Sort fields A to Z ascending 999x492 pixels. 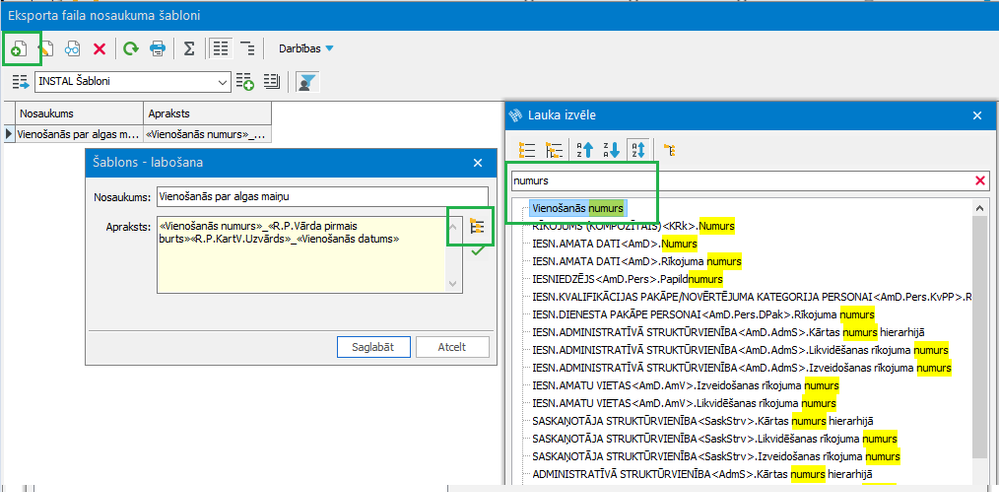coord(585,150)
